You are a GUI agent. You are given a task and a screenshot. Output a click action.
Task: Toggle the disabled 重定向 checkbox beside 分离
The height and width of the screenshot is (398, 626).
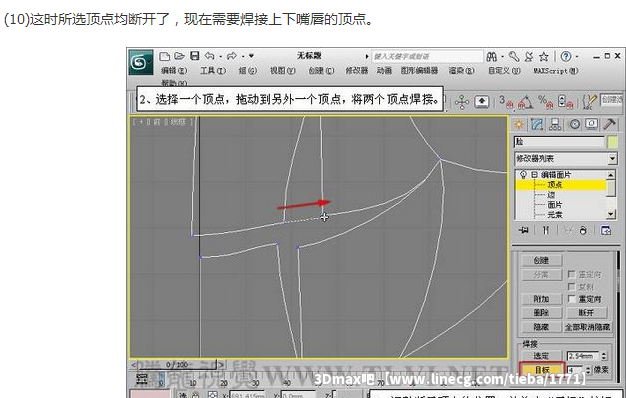571,274
